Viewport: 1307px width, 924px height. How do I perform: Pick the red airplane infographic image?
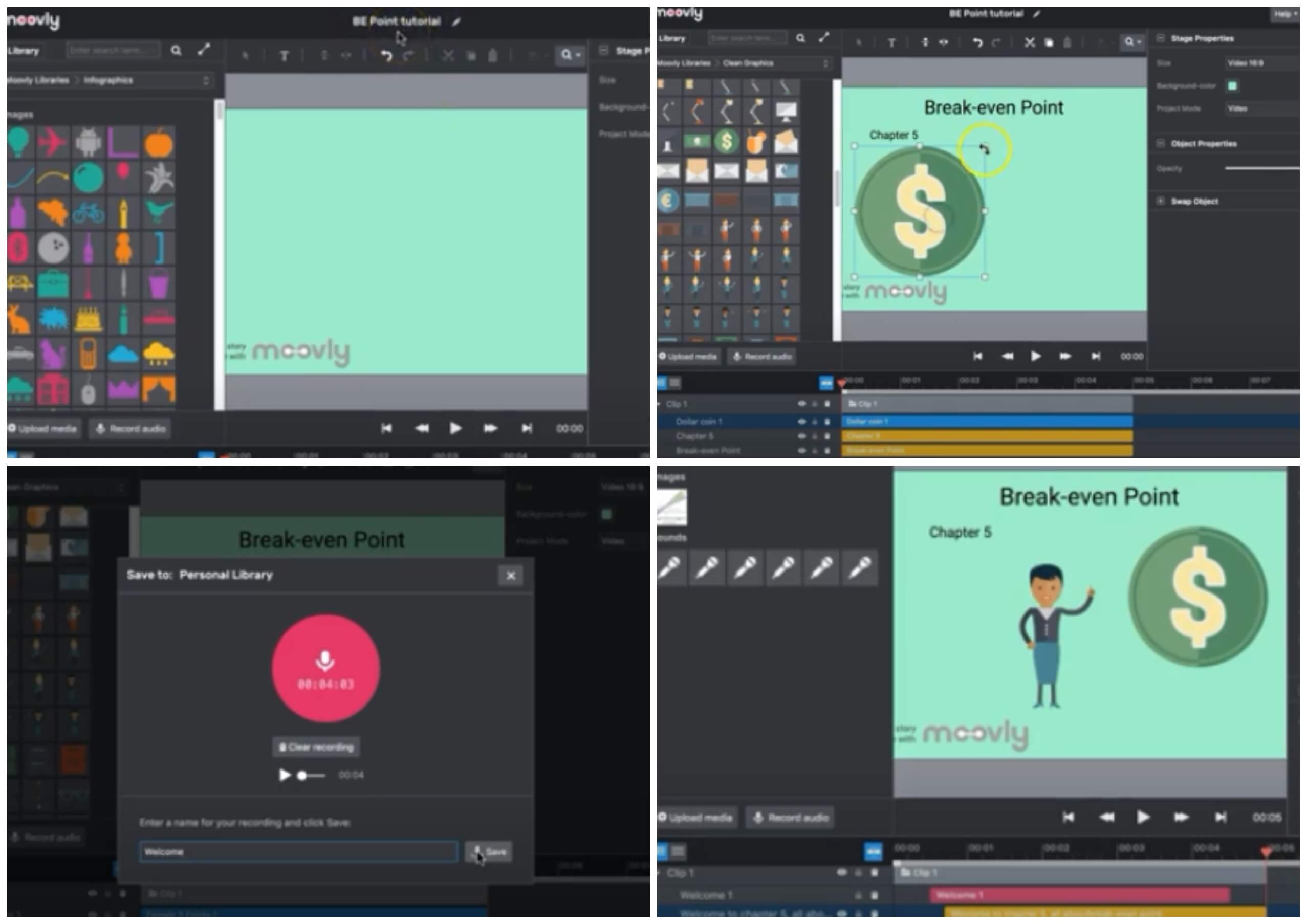tap(52, 142)
